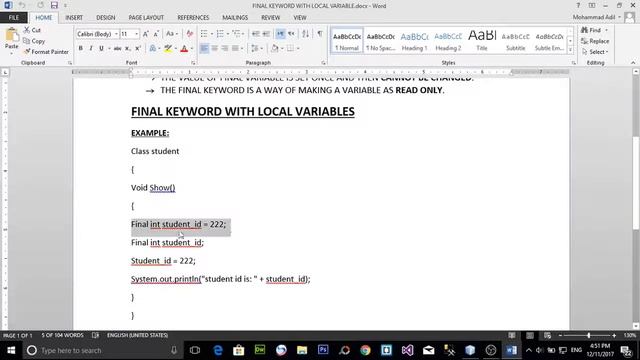Show or hide paragraph marks
Viewport: 640px width, 360px height.
[320, 34]
